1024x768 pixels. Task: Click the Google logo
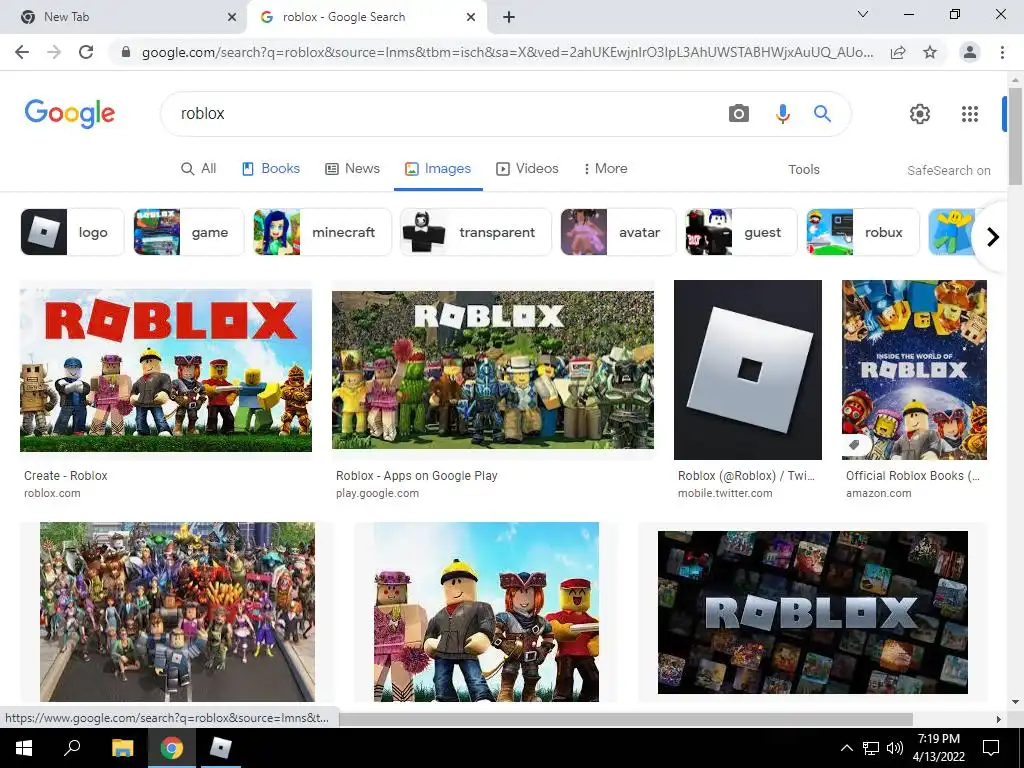point(69,114)
